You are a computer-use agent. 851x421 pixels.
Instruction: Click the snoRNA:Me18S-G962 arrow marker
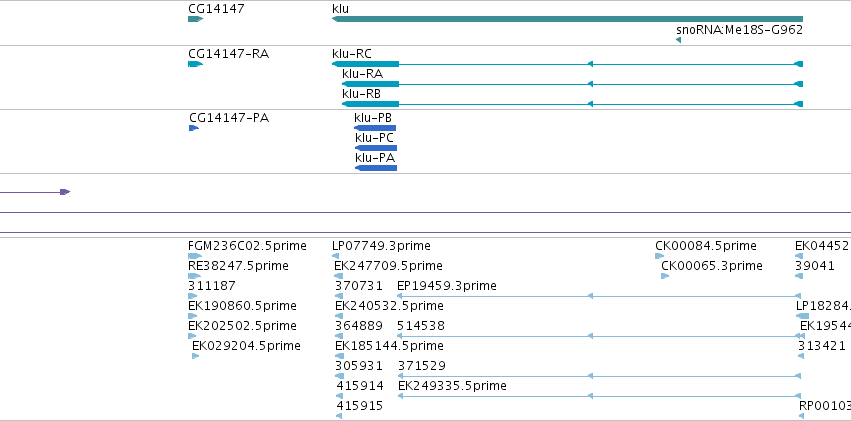[678, 40]
